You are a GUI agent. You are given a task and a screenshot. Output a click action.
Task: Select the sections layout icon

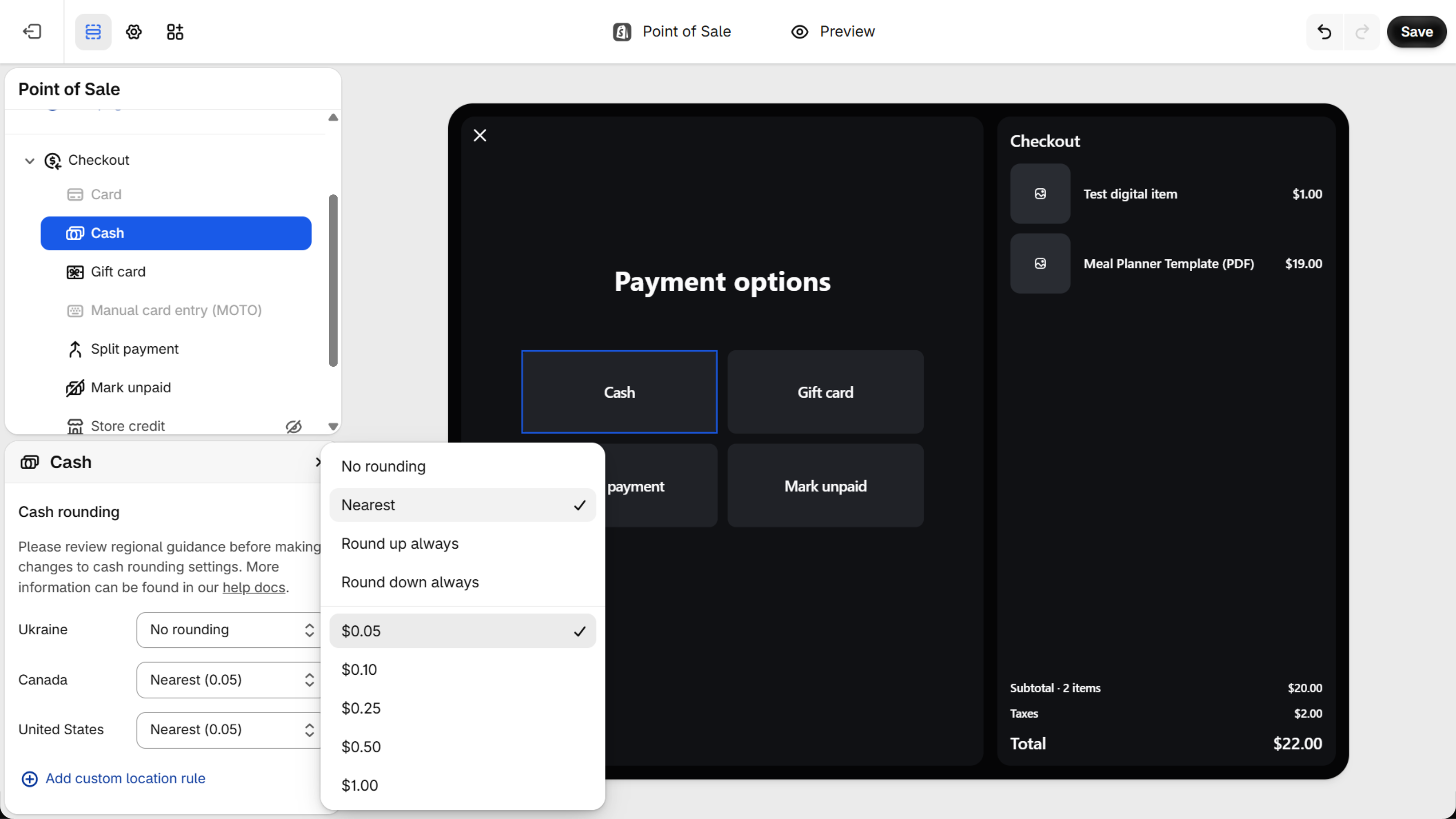(93, 32)
